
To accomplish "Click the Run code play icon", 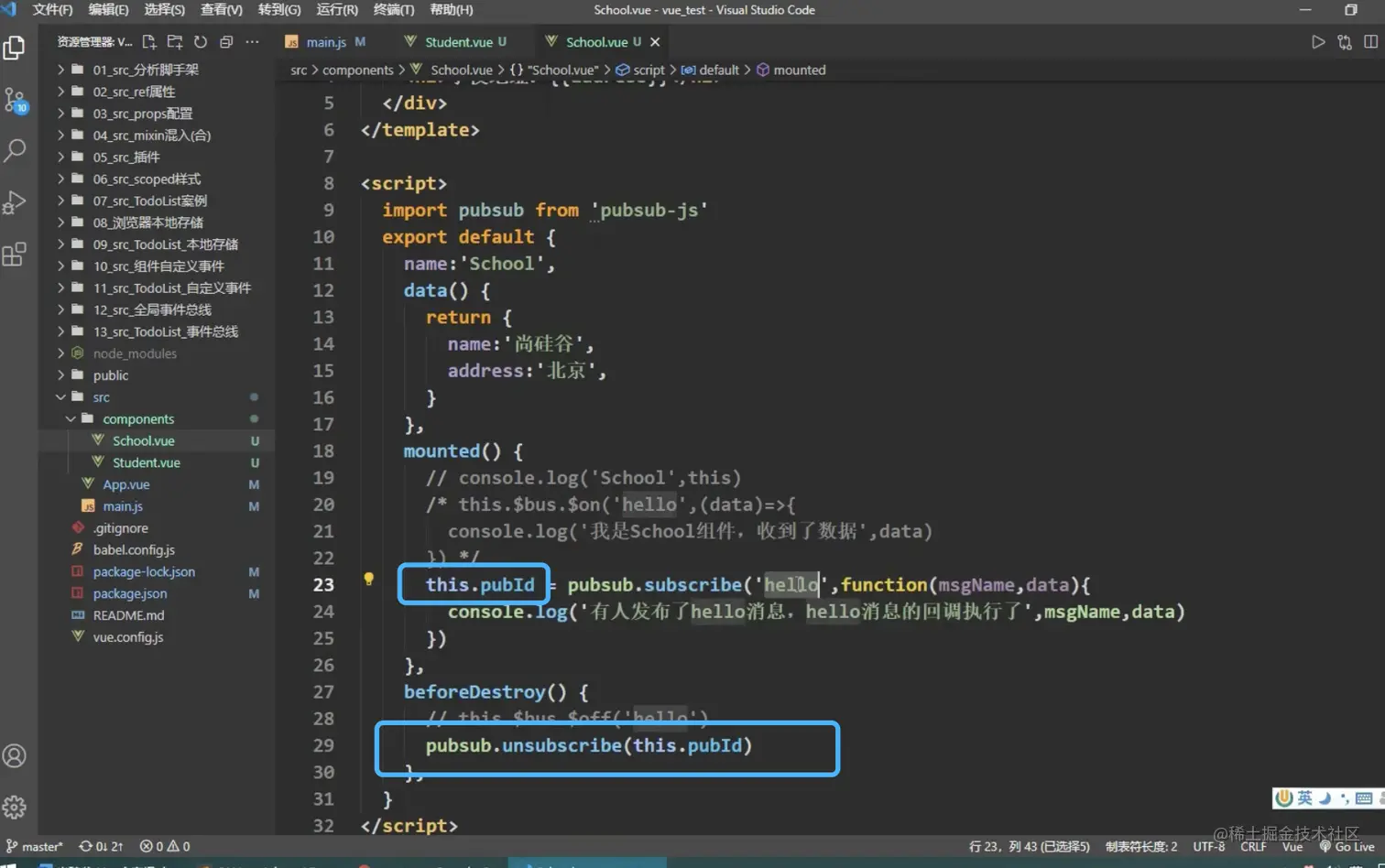I will point(1318,42).
